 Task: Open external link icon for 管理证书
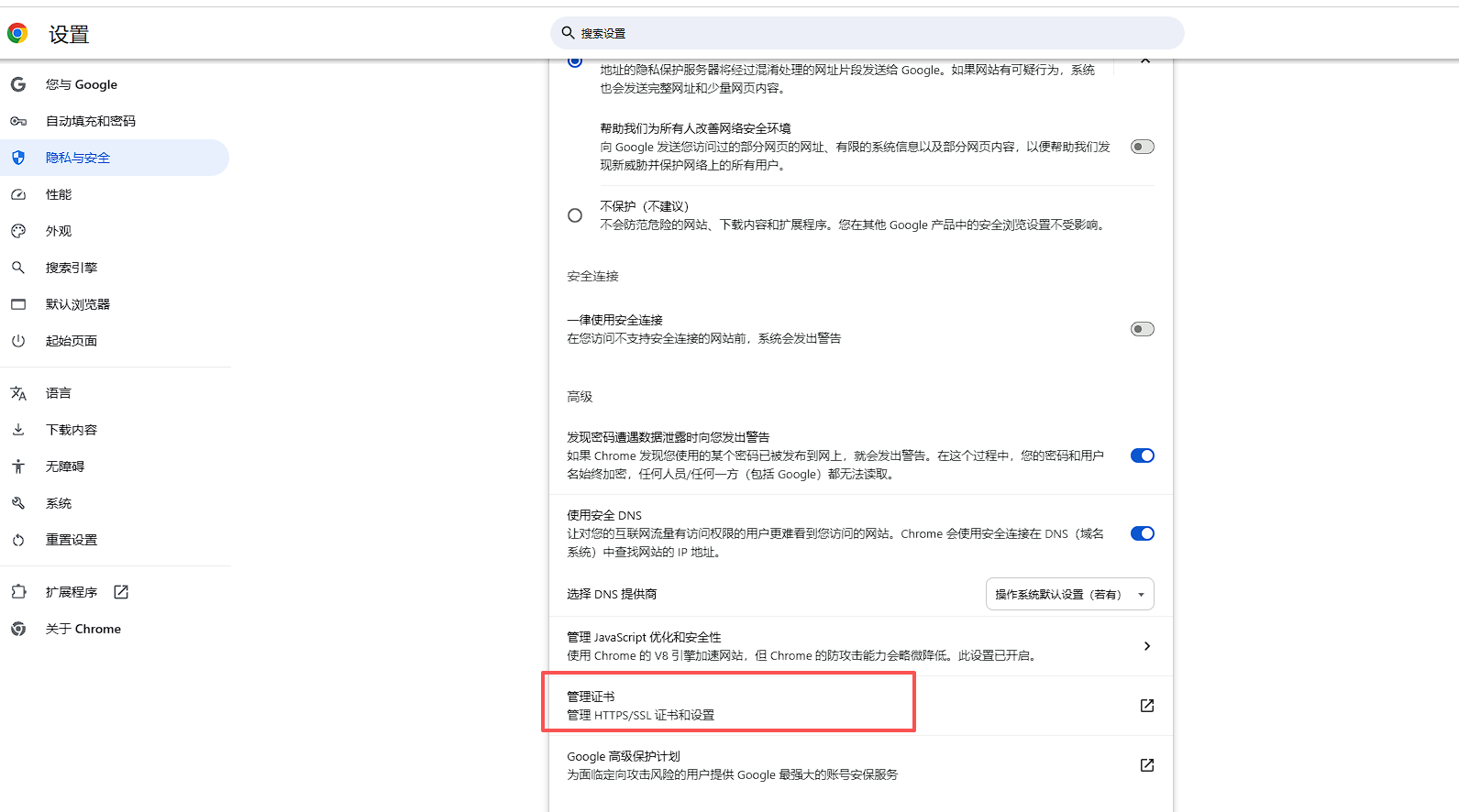click(x=1147, y=706)
